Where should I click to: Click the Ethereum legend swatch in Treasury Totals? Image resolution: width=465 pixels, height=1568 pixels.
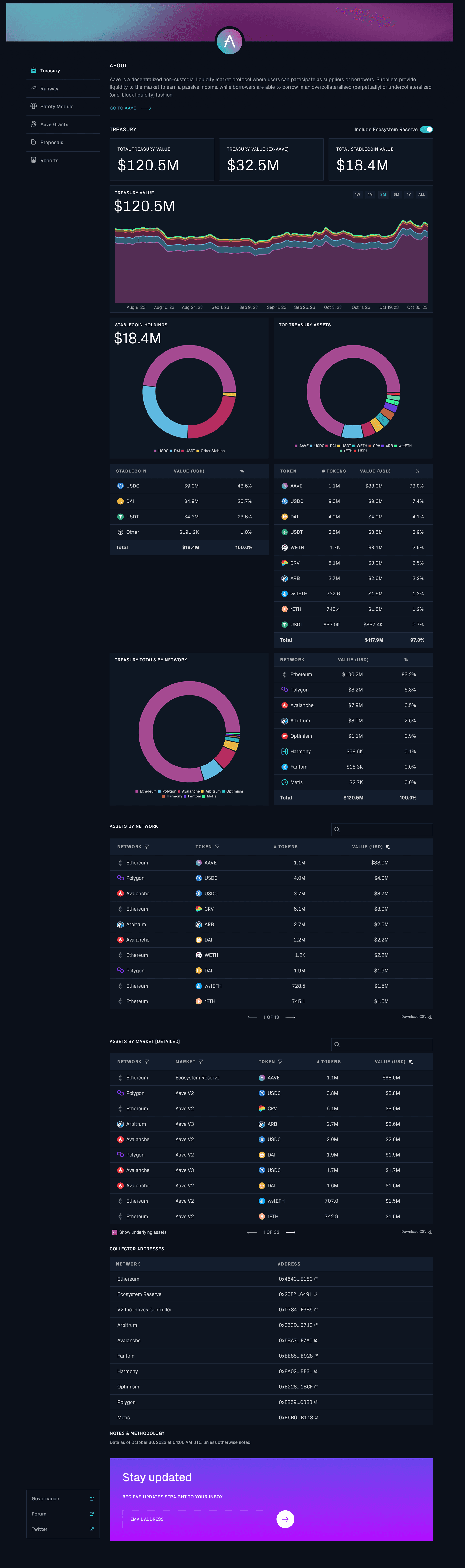tap(137, 791)
